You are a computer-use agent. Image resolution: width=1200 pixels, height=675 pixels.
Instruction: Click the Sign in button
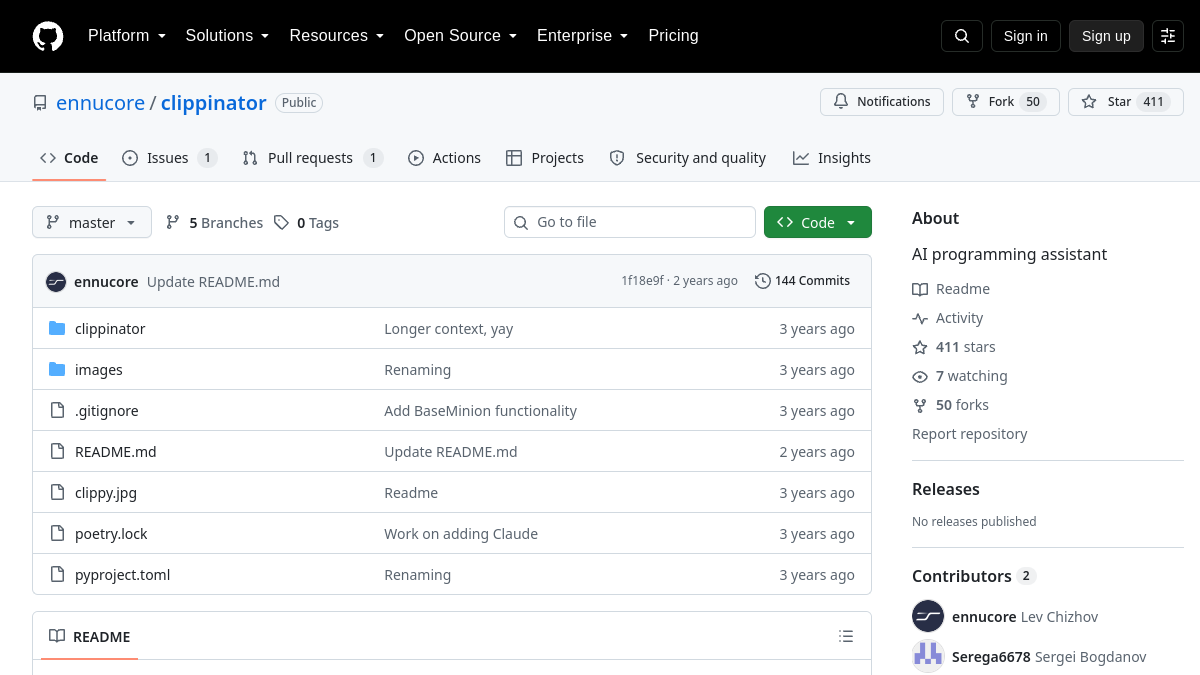pyautogui.click(x=1026, y=36)
